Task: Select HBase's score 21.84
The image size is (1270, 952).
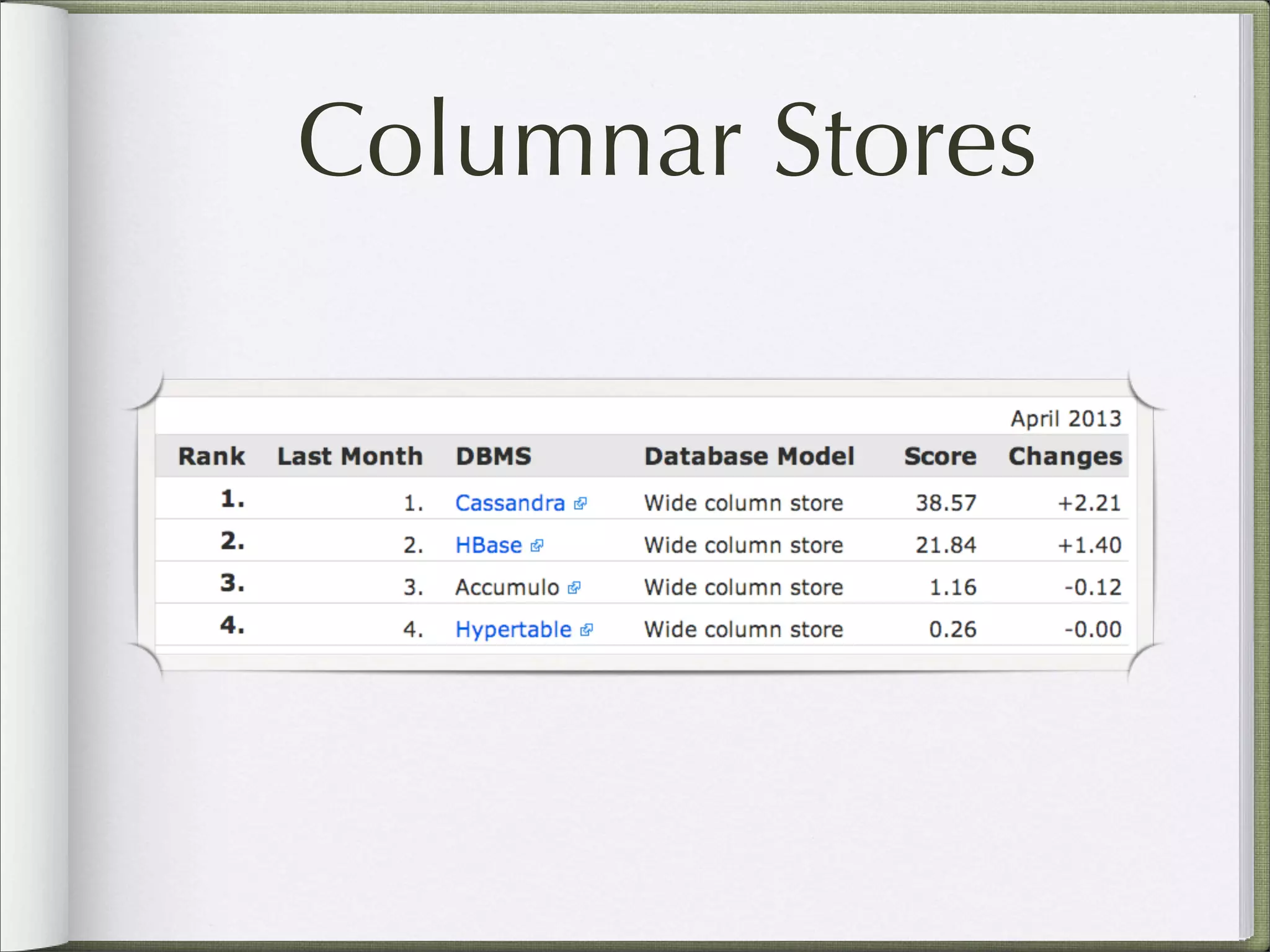Action: (946, 545)
